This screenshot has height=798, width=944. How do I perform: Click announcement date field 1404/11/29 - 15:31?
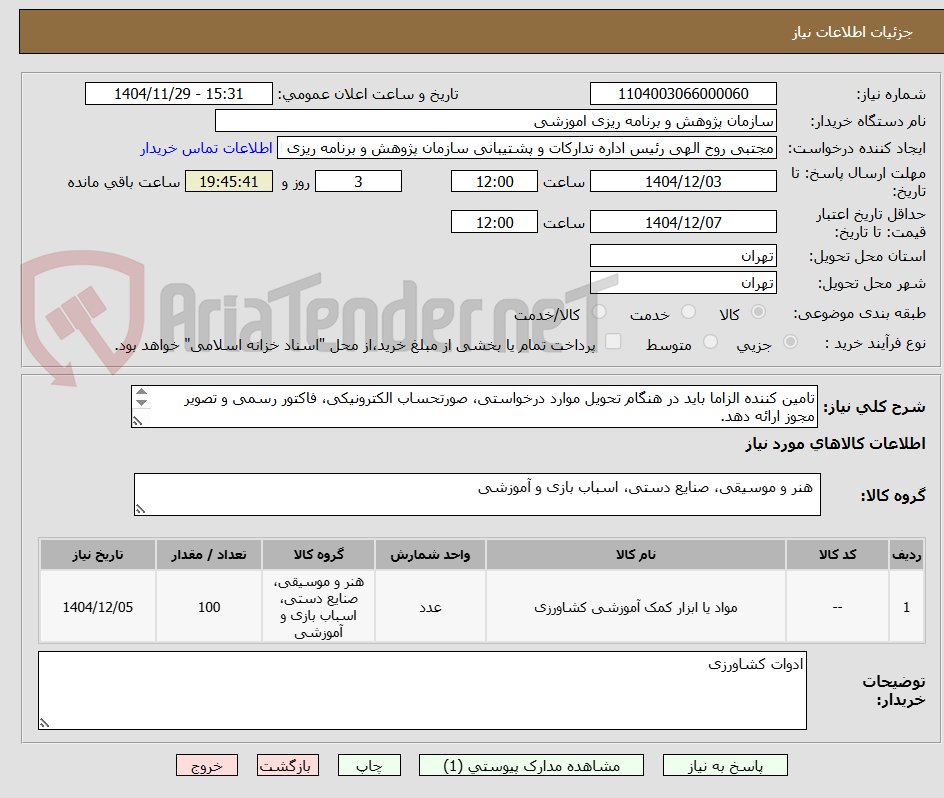[179, 94]
